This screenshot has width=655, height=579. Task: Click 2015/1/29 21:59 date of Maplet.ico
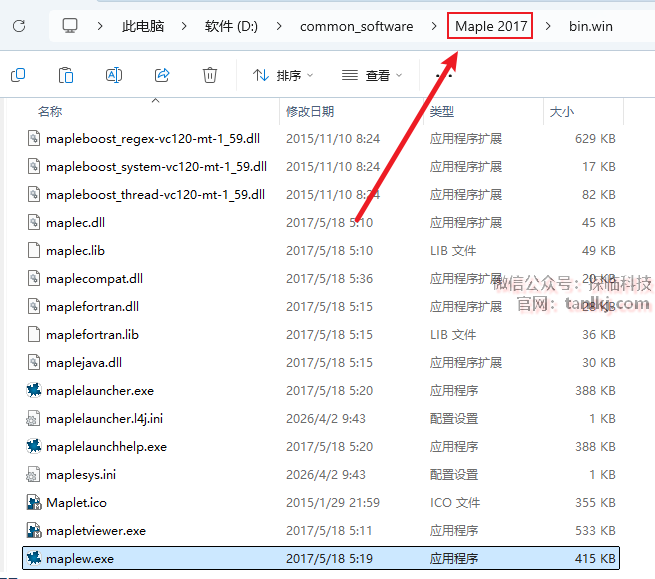[x=333, y=503]
